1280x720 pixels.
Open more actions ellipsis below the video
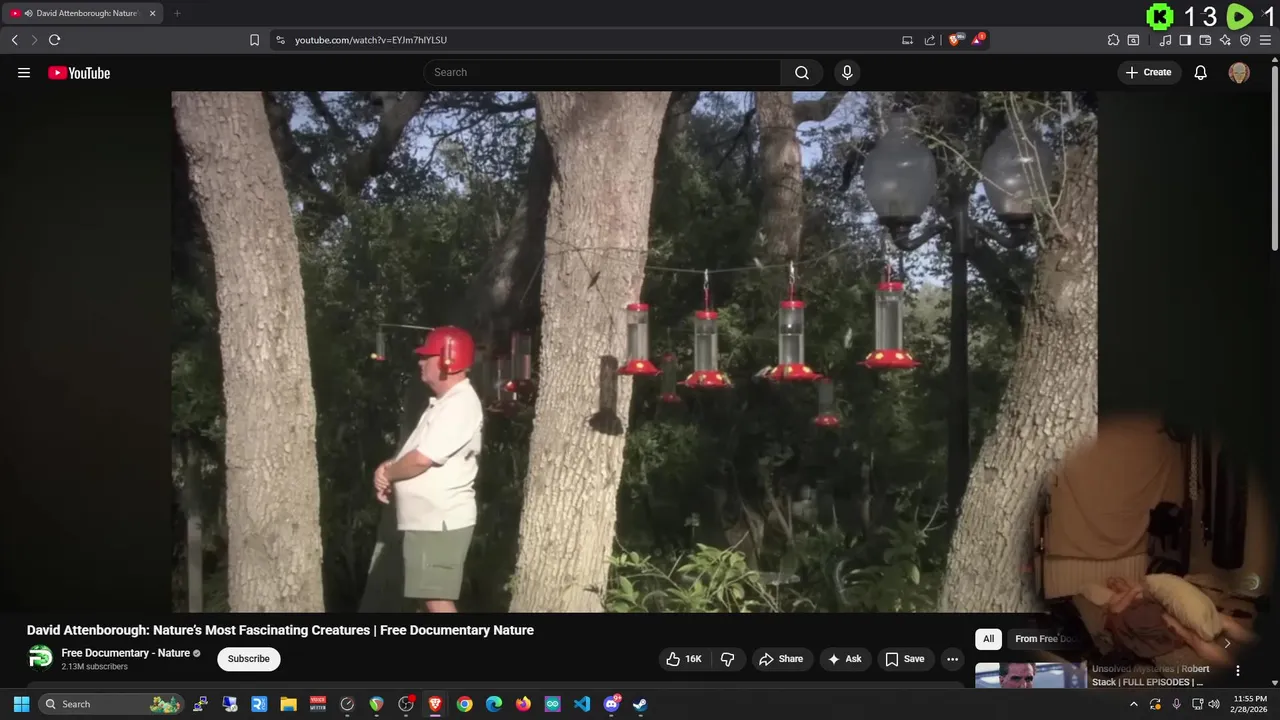[952, 659]
